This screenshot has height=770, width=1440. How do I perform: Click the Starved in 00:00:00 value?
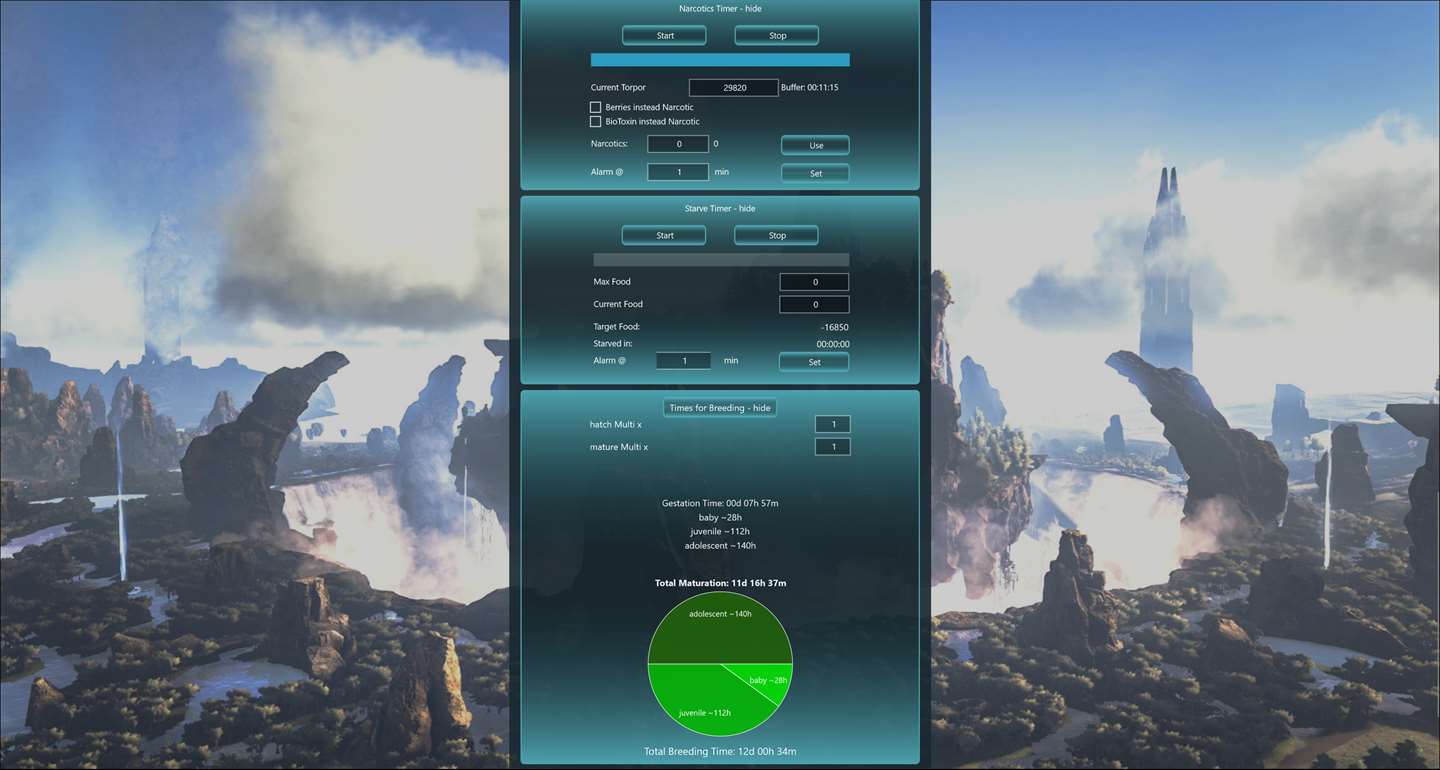(x=833, y=344)
